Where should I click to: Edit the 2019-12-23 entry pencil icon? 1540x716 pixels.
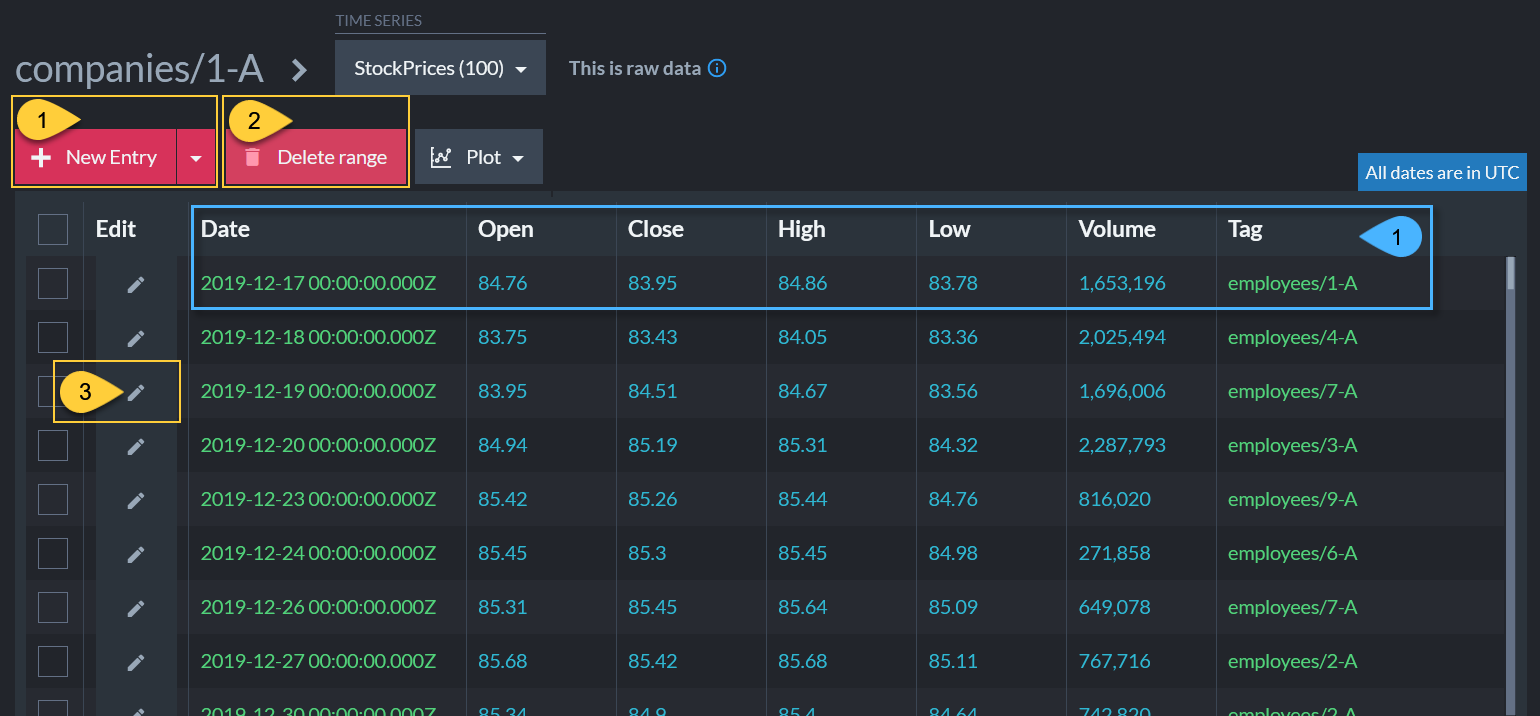click(x=136, y=500)
